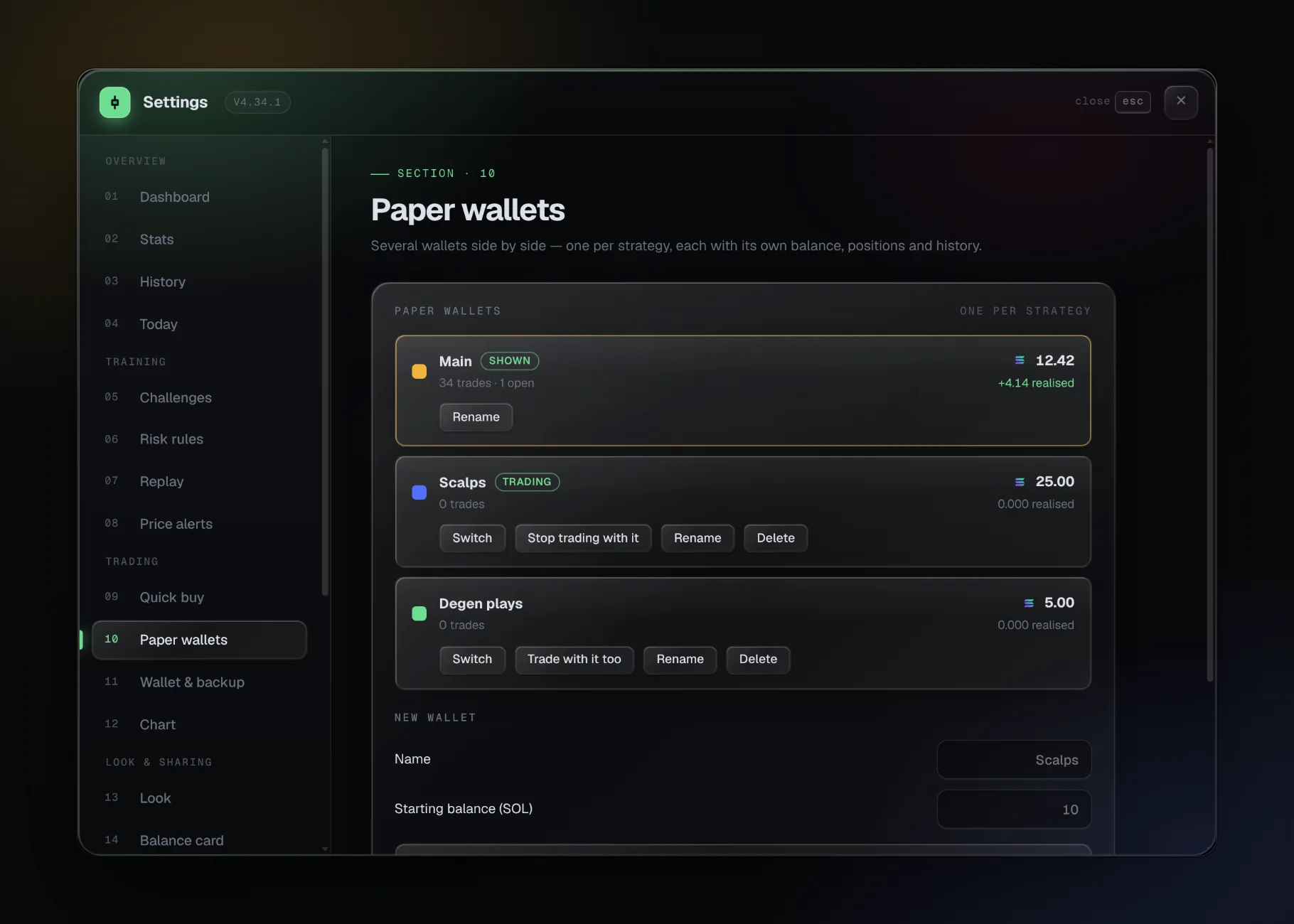Screen dimensions: 1294x924
Task: Open History in the sidebar
Action: point(199,282)
